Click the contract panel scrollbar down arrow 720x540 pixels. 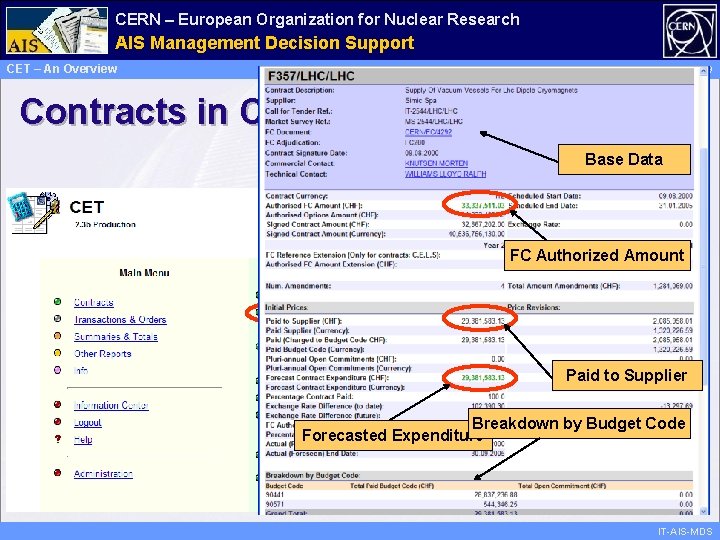(x=703, y=510)
